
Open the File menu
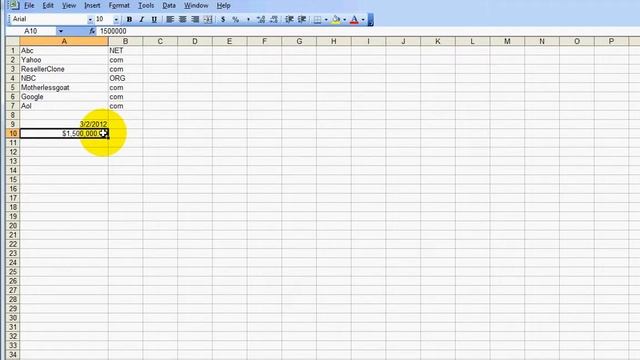[x=29, y=5]
